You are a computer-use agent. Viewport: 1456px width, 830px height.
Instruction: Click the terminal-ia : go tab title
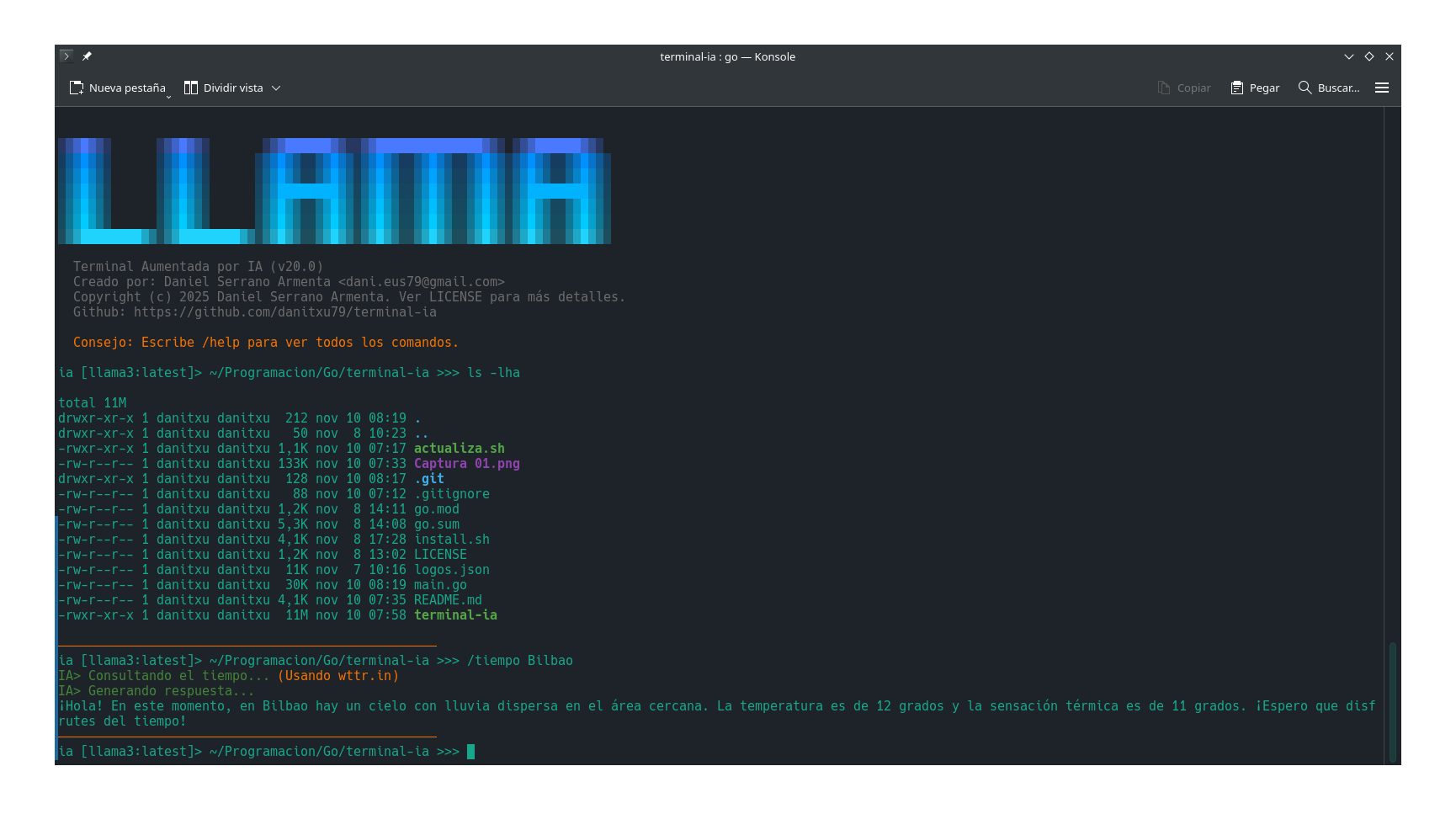[x=727, y=56]
